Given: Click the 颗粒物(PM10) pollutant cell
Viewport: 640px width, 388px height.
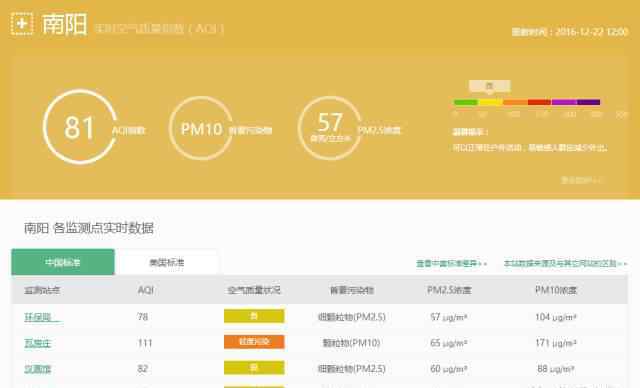Looking at the screenshot, I should (x=351, y=343).
